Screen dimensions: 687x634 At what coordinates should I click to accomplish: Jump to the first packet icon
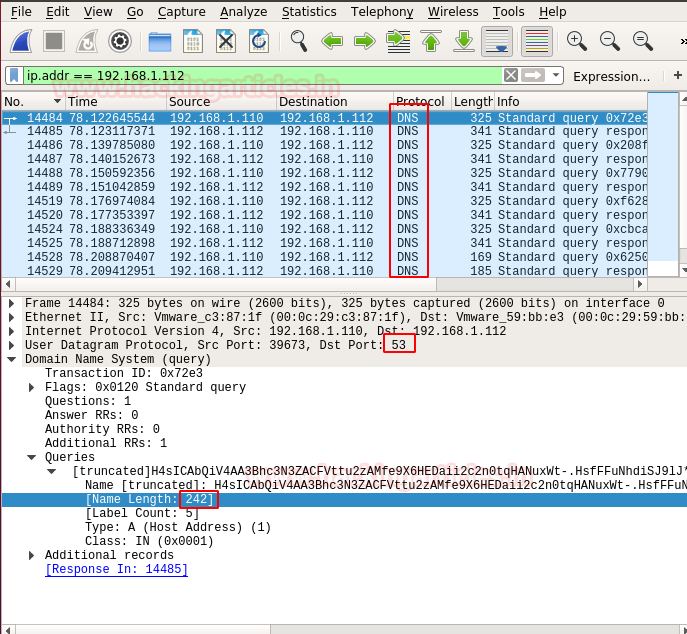click(431, 41)
